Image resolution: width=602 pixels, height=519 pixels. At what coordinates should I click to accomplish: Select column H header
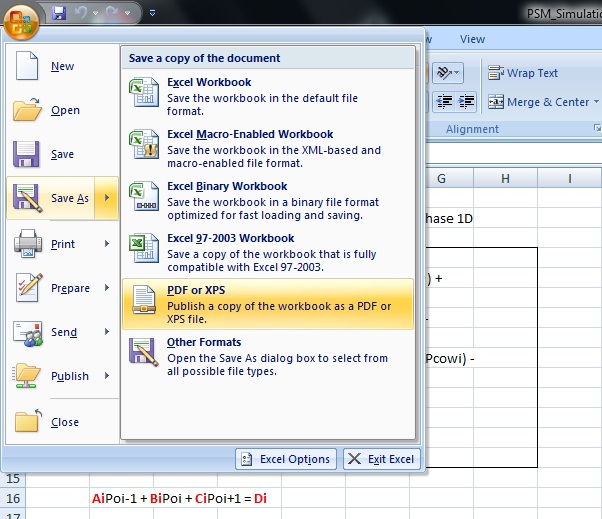click(x=505, y=179)
